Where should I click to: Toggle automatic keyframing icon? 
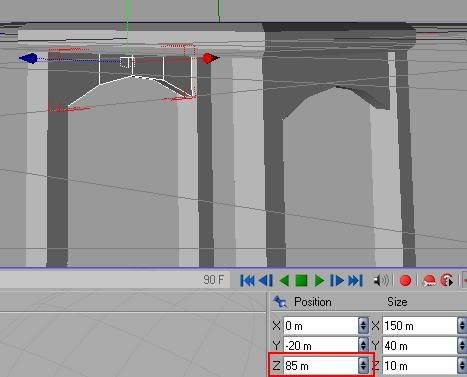pyautogui.click(x=429, y=281)
